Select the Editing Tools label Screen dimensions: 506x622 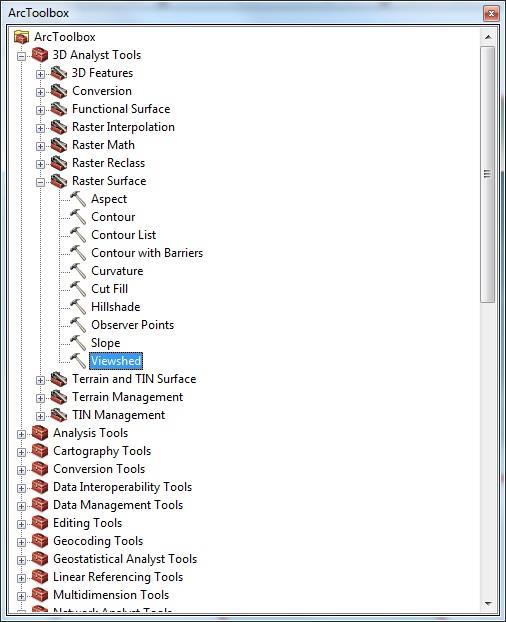coord(87,523)
